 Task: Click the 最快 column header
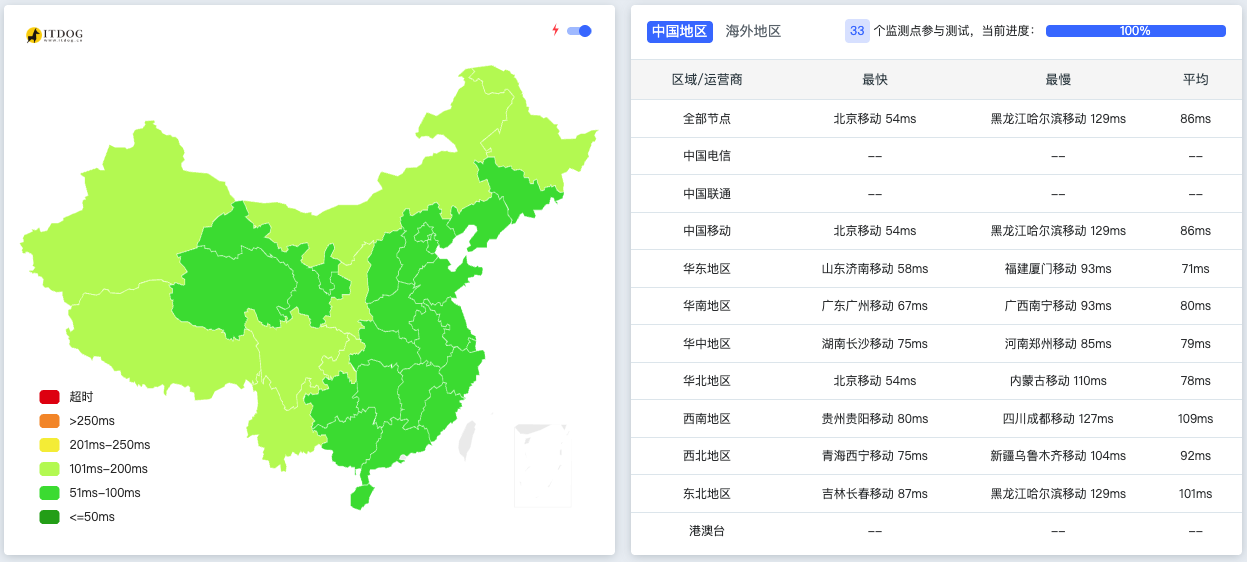[875, 80]
